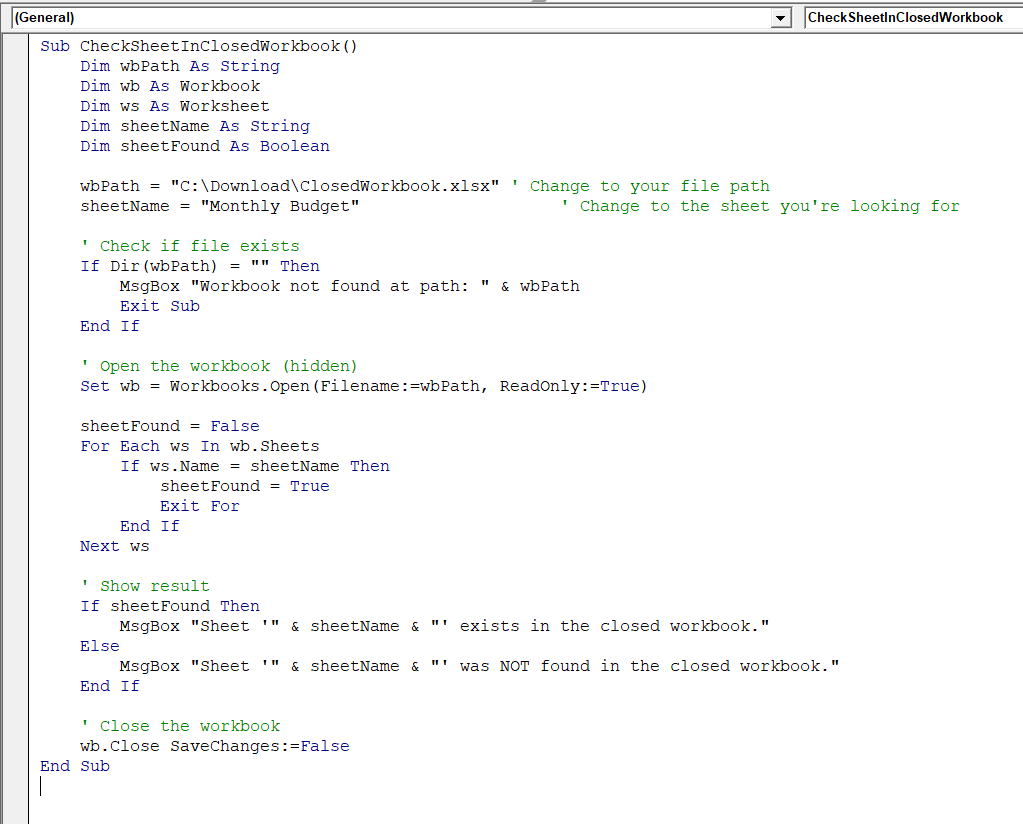Click the "sheetFound = False" line
1023x824 pixels.
169,426
